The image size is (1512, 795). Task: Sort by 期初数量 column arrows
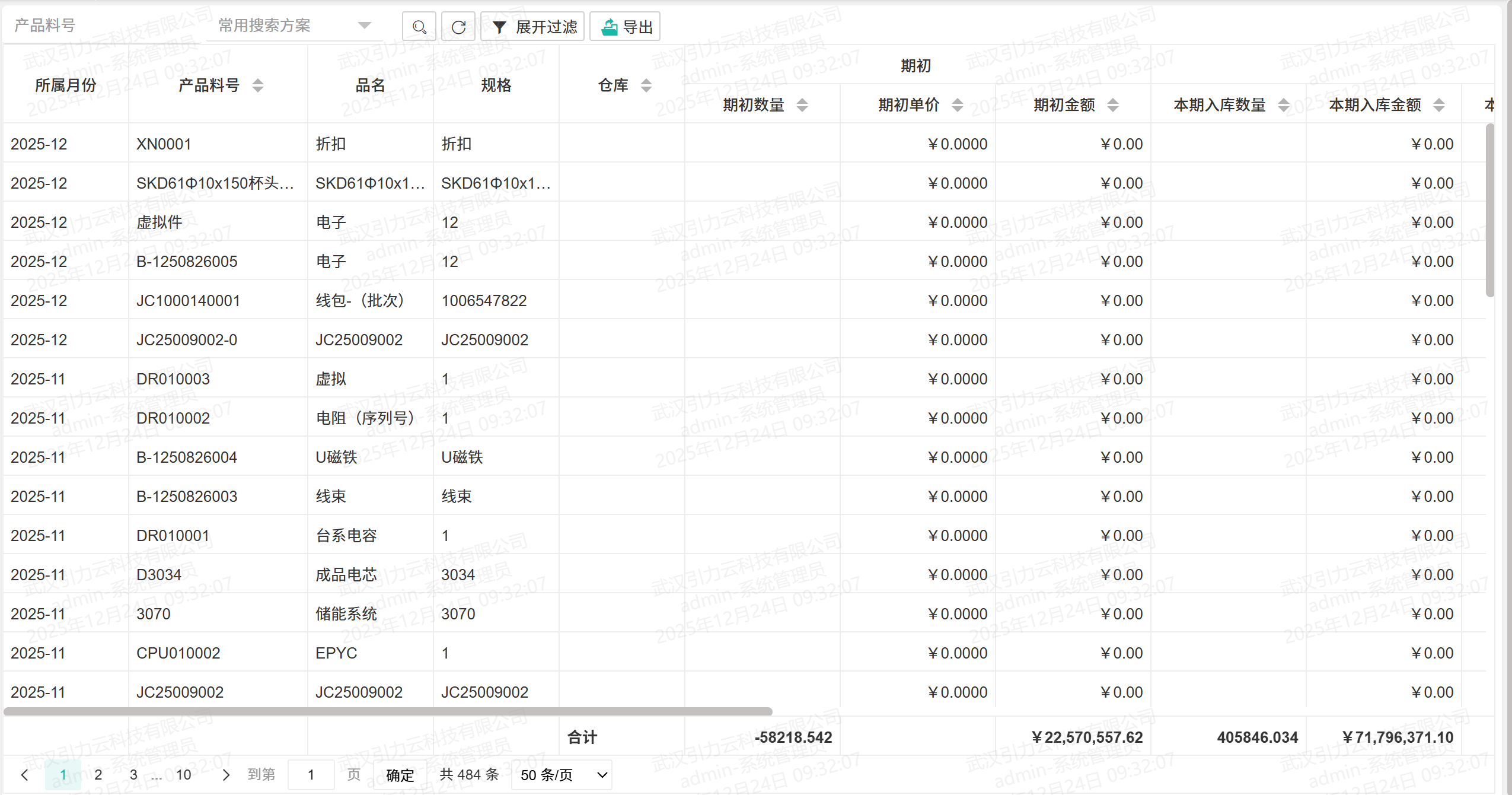pos(802,105)
